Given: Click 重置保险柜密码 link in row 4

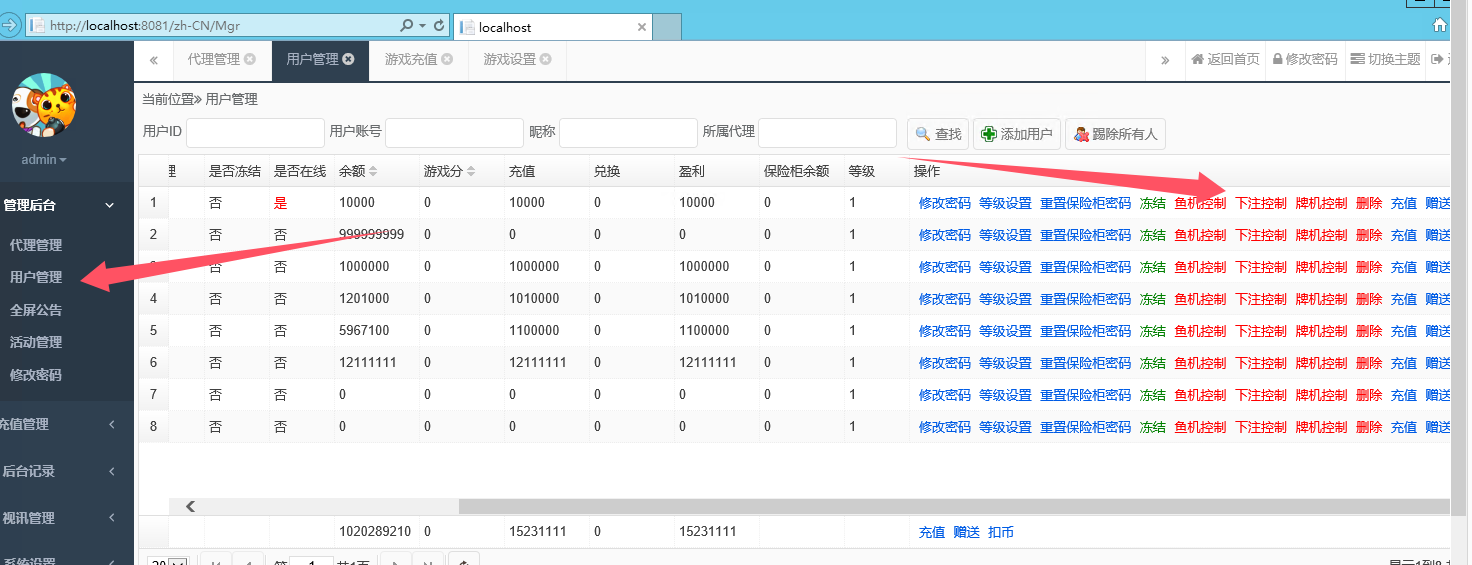Looking at the screenshot, I should [x=1085, y=299].
